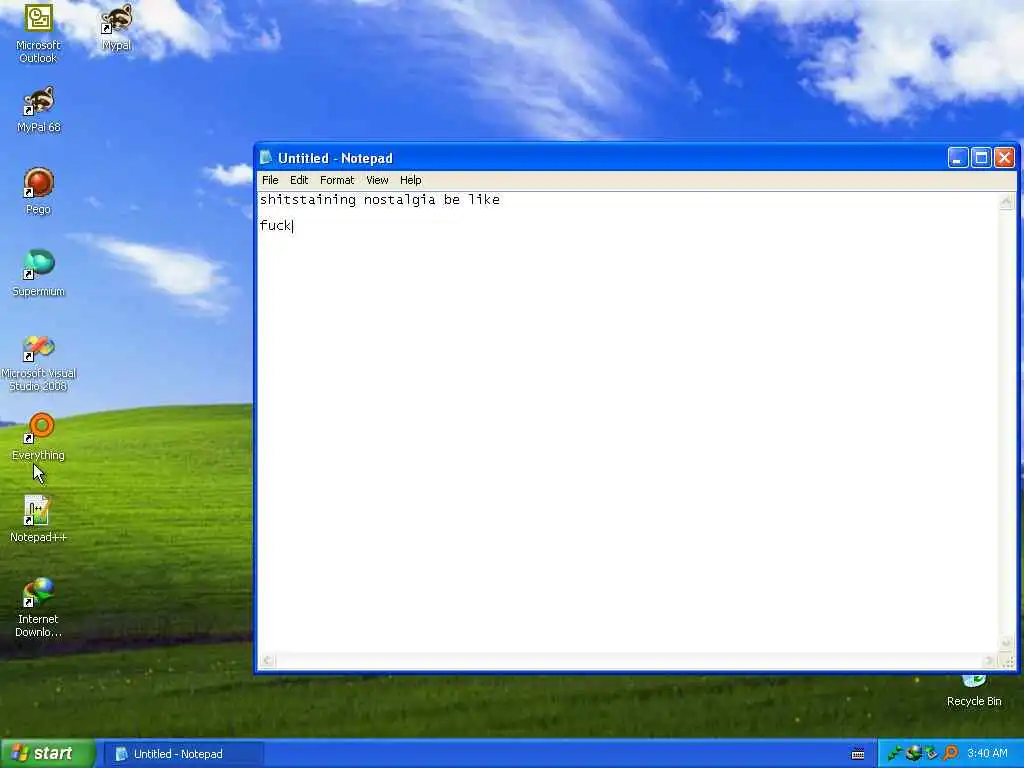The image size is (1024, 768).
Task: Click the Everything search tray icon
Action: tap(950, 754)
